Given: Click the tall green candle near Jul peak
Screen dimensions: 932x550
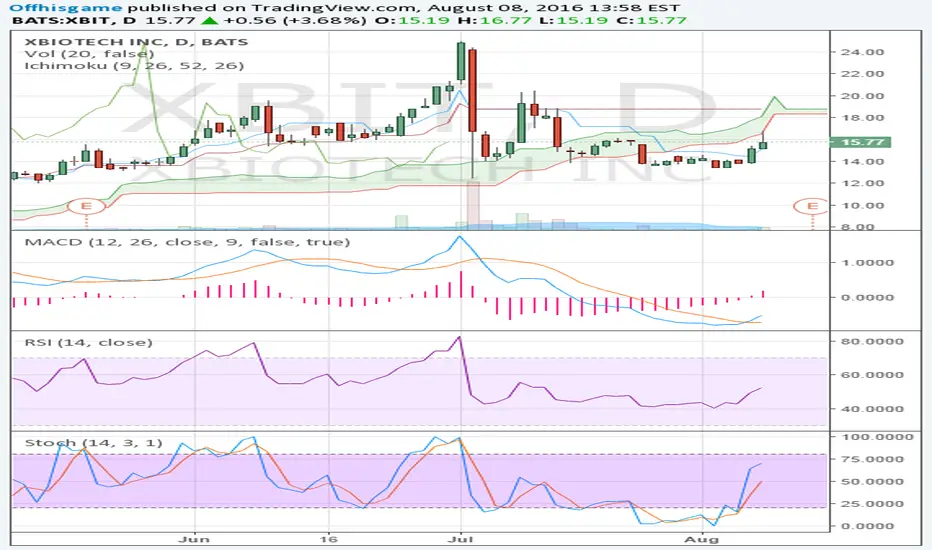Looking at the screenshot, I should (x=461, y=61).
